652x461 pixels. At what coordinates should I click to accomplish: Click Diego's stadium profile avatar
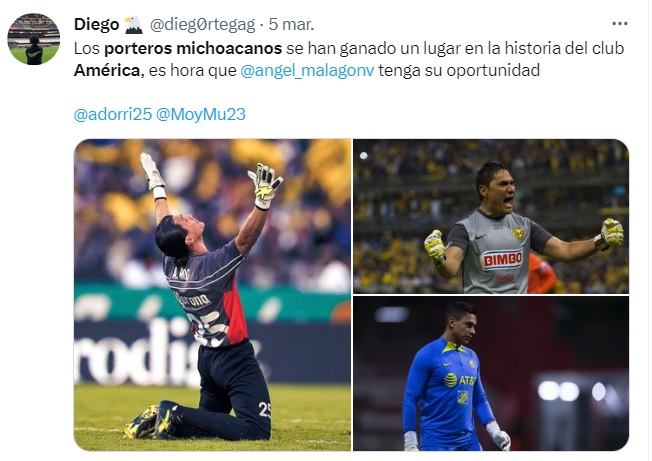[x=34, y=39]
